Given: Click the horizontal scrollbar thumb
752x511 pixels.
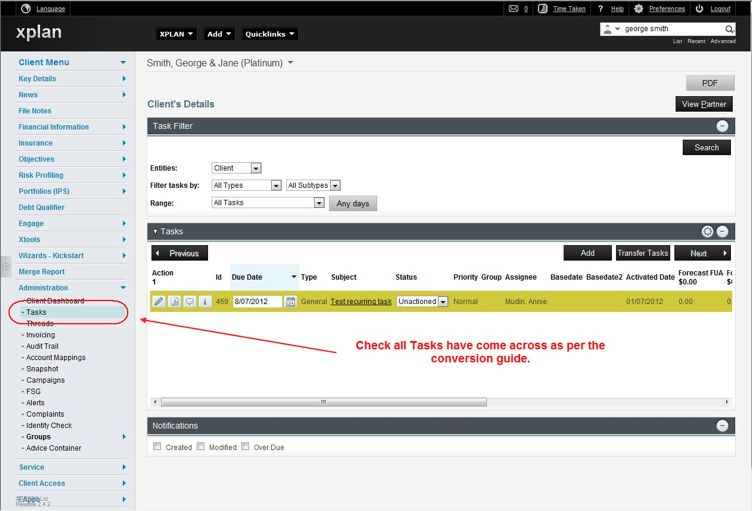Looking at the screenshot, I should 324,402.
